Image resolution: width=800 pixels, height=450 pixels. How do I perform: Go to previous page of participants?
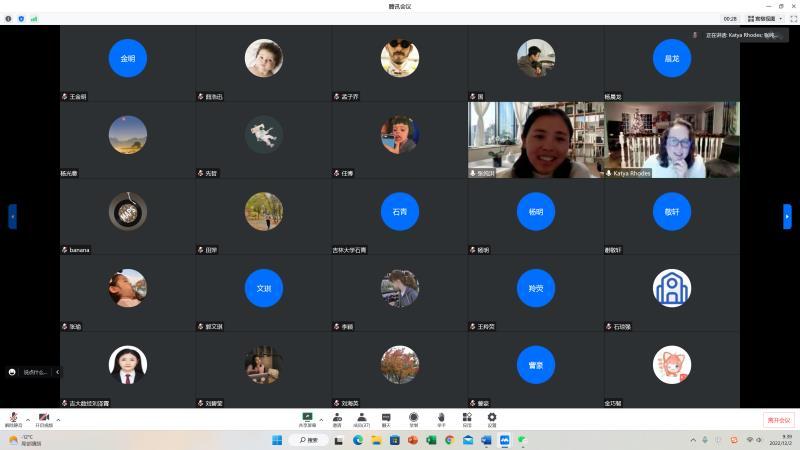point(12,216)
